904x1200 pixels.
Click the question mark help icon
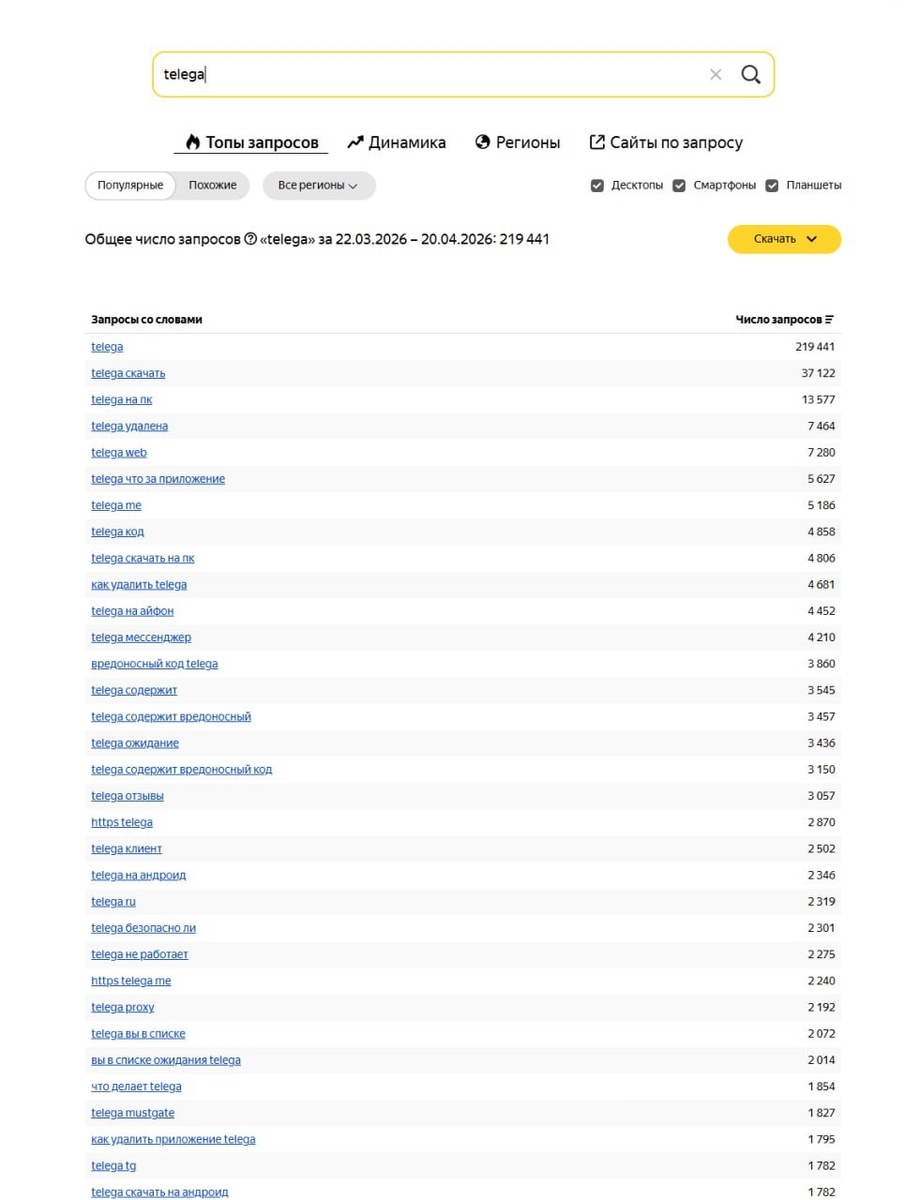pyautogui.click(x=250, y=239)
